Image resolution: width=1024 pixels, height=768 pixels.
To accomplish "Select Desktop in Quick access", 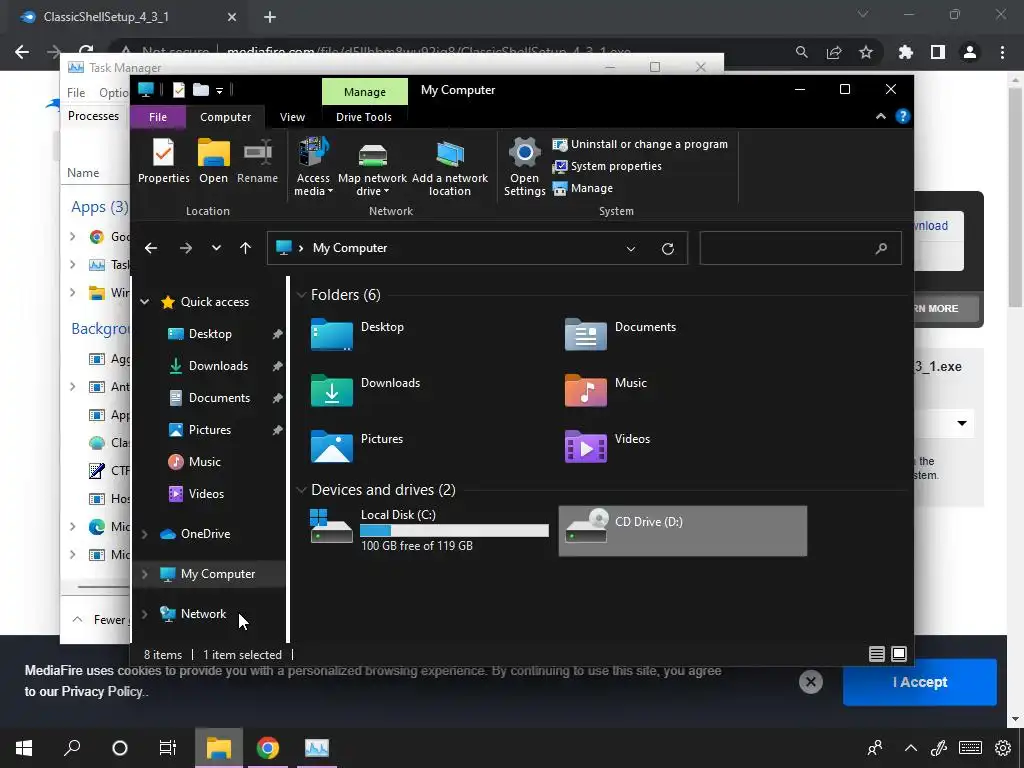I will click(210, 334).
